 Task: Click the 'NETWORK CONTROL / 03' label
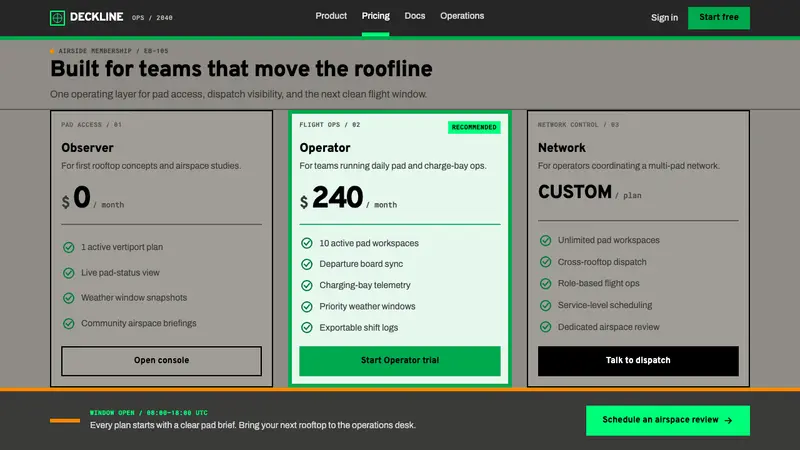tap(578, 124)
